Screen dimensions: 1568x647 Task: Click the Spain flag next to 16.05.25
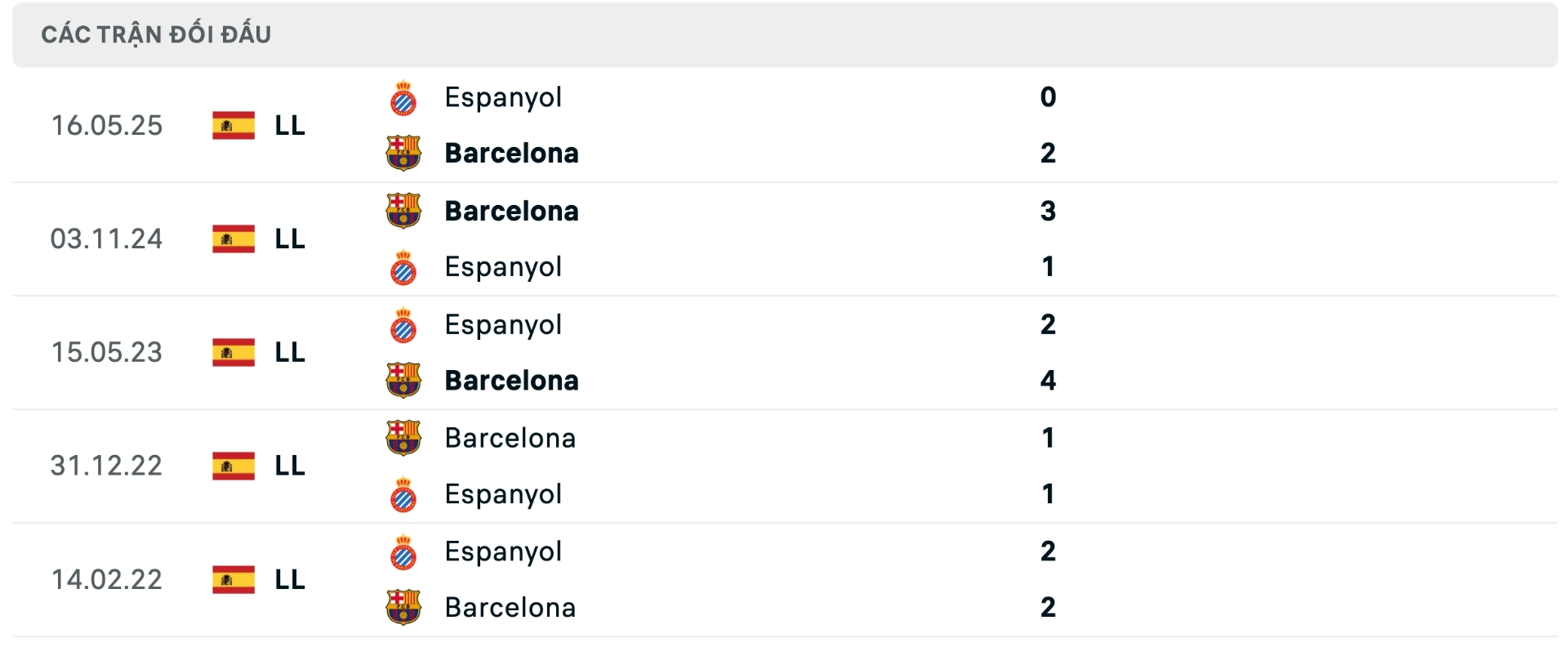[x=233, y=125]
